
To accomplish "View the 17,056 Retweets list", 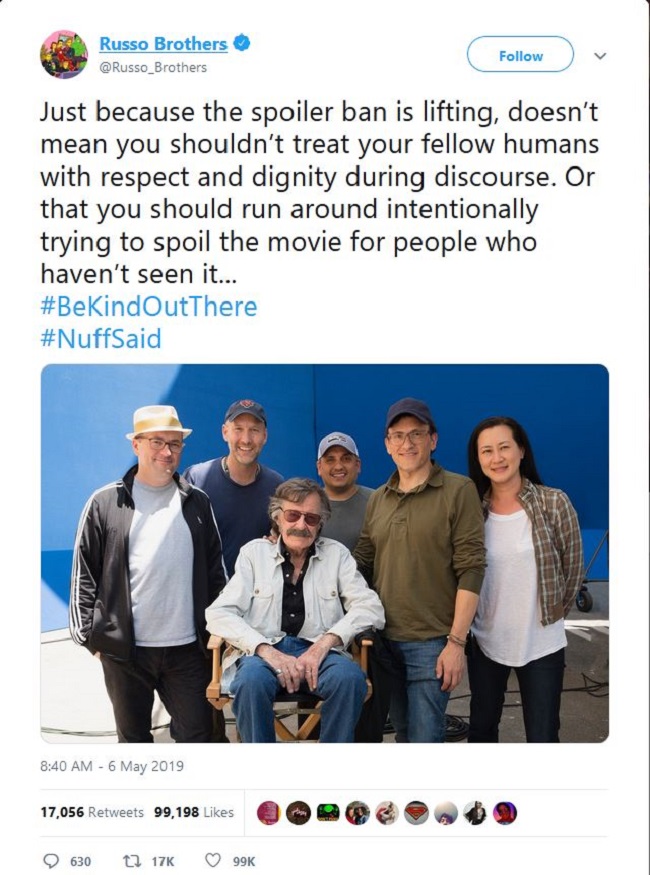I will (x=92, y=812).
